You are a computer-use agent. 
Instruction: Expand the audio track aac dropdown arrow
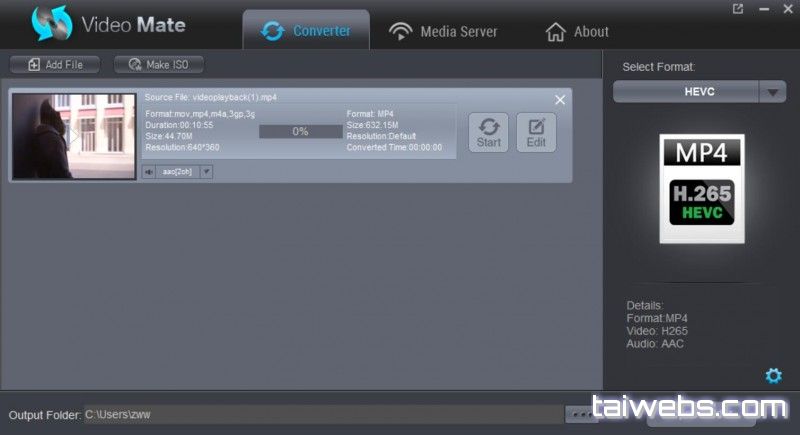click(x=207, y=171)
